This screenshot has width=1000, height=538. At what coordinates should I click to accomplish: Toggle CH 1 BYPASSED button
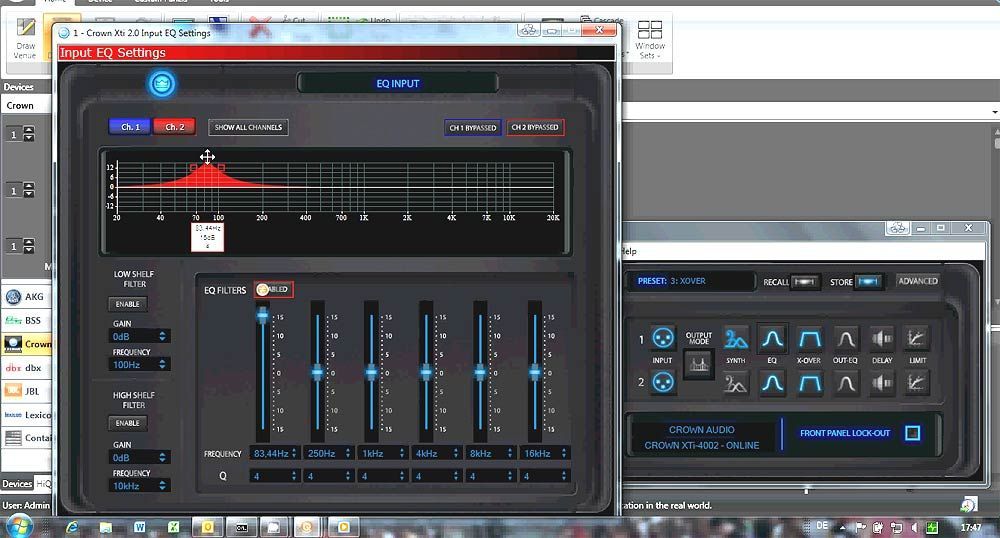click(473, 128)
